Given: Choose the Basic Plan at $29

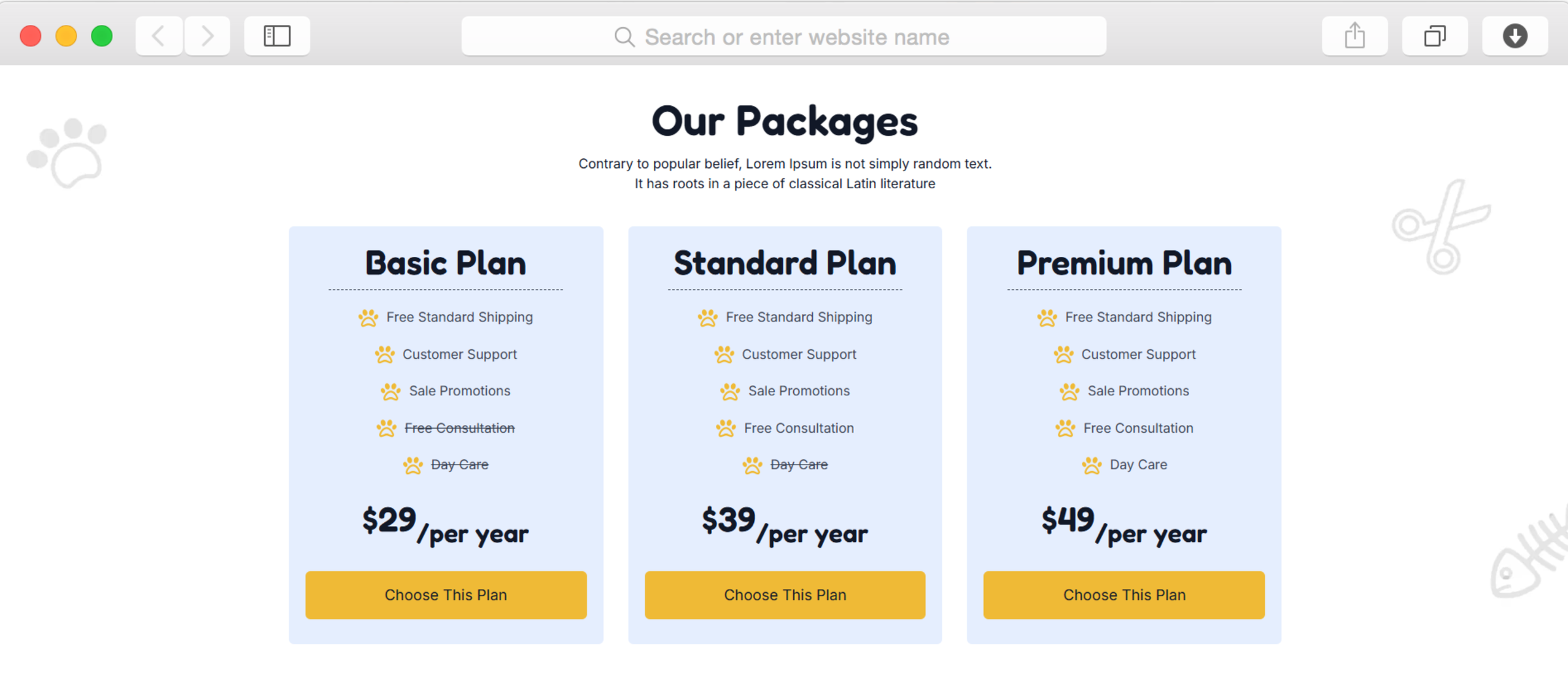Looking at the screenshot, I should (446, 595).
